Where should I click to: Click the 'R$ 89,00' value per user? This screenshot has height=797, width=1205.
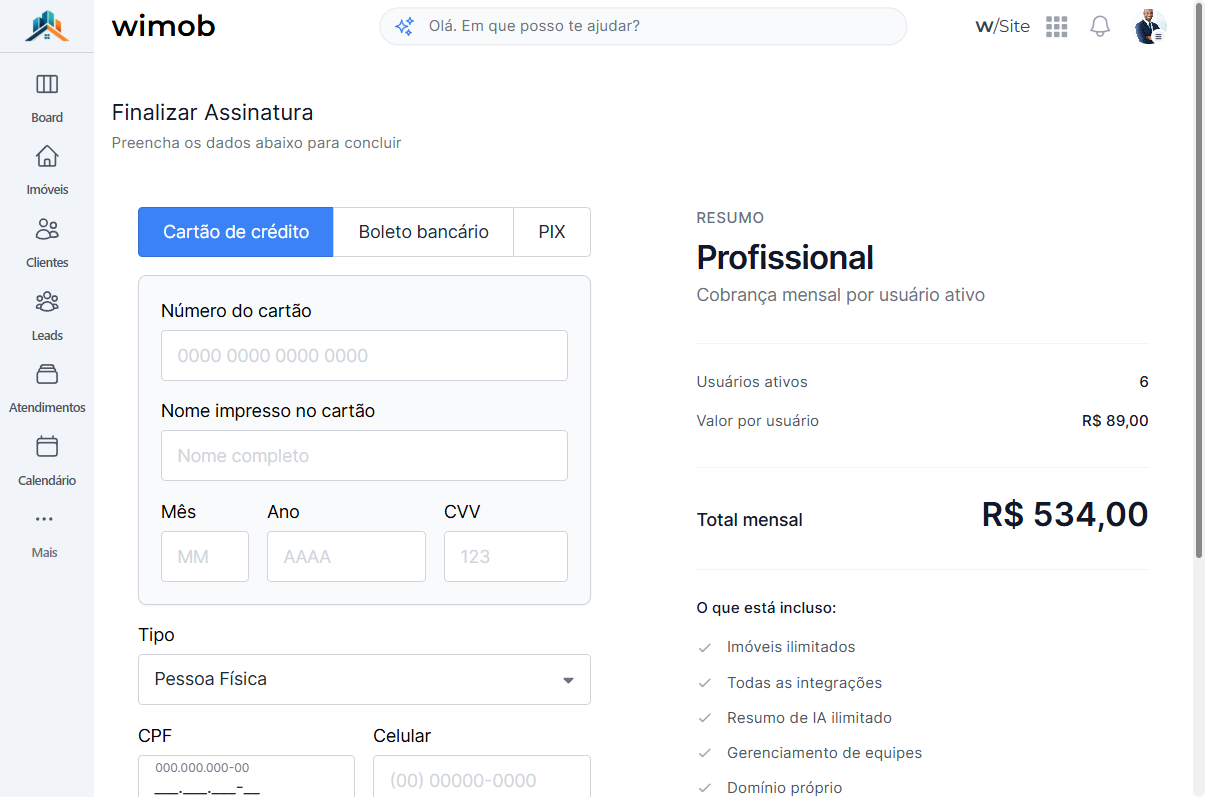point(1115,421)
